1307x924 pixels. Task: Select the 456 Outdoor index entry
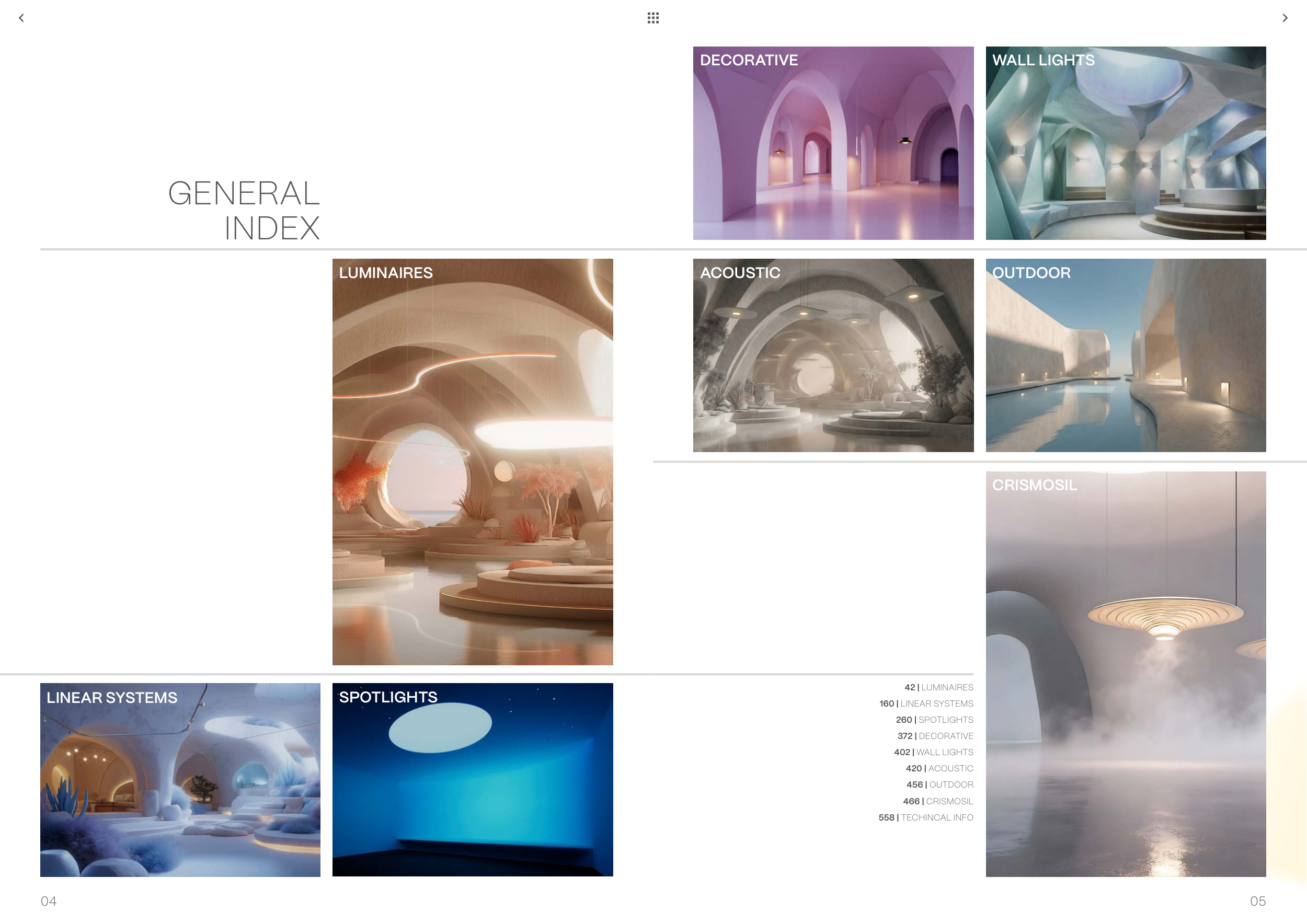(940, 784)
